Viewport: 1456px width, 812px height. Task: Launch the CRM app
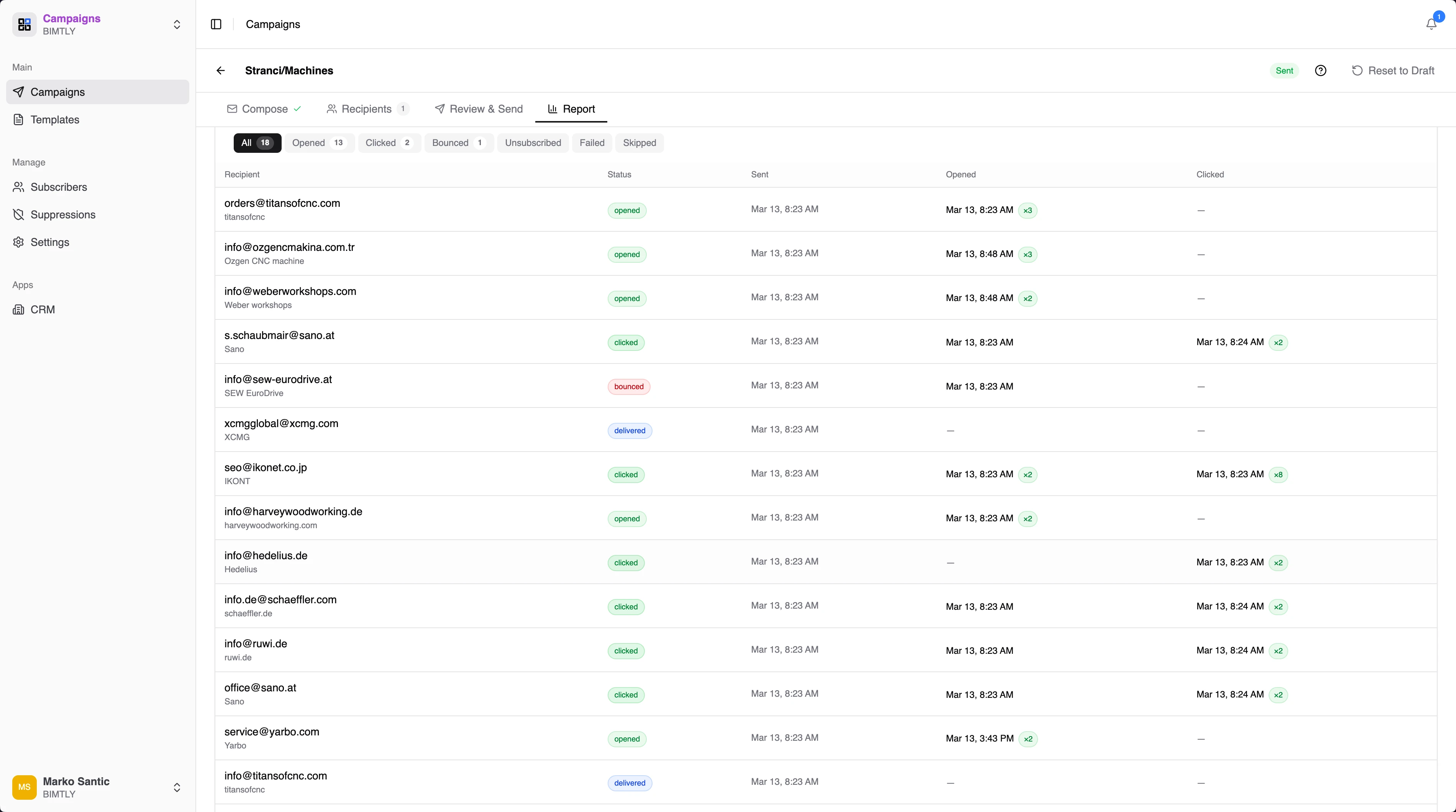pos(42,309)
